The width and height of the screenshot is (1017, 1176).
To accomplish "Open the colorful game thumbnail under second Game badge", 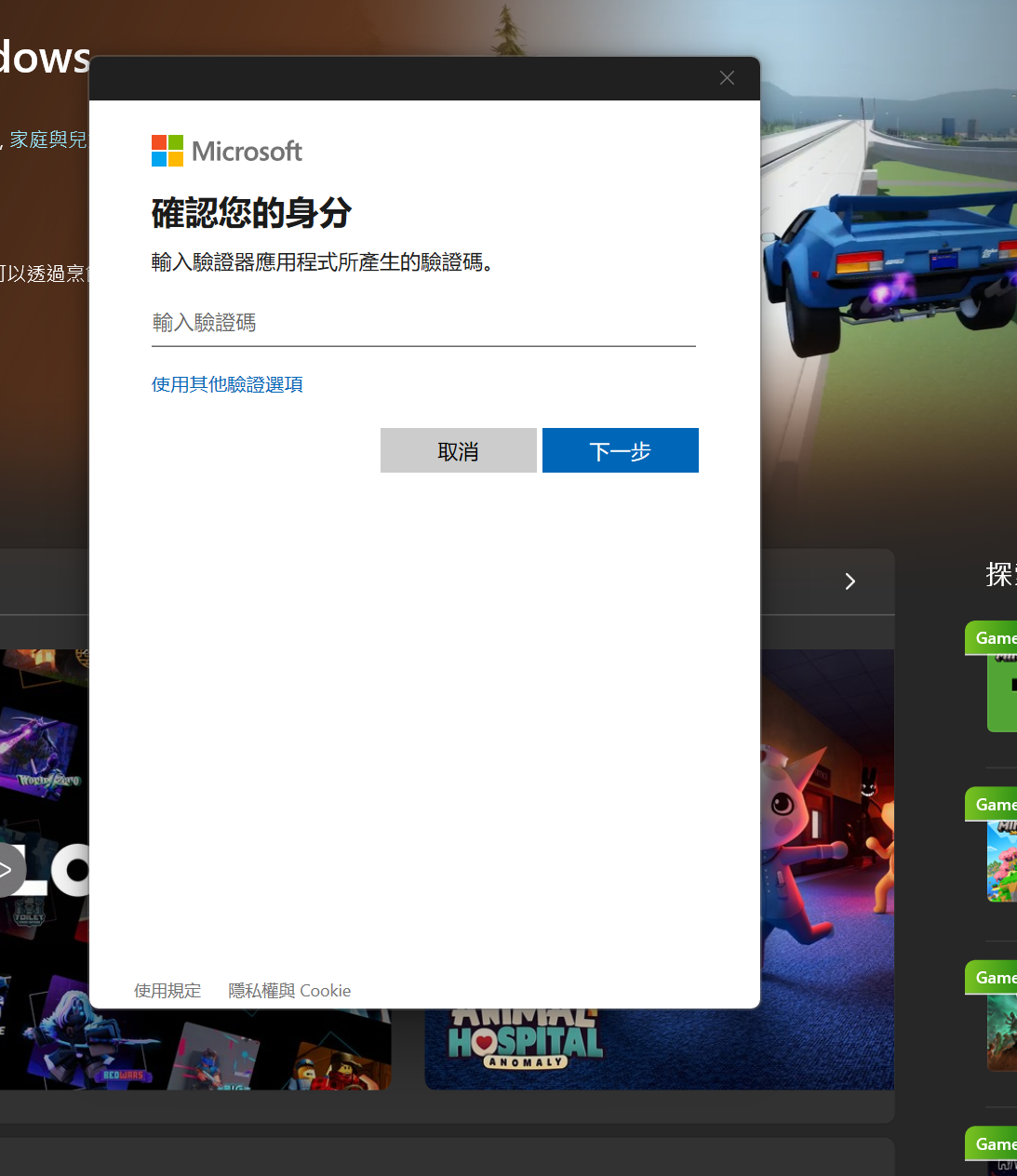I will coord(1002,862).
